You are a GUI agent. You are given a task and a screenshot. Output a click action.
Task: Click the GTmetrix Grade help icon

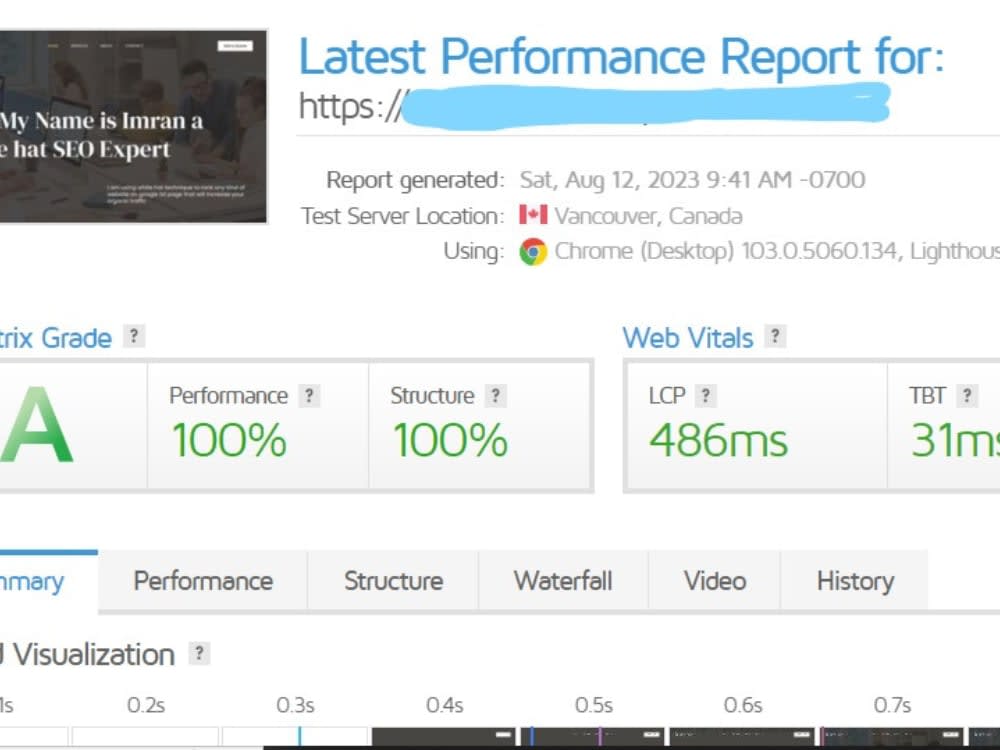coord(134,336)
